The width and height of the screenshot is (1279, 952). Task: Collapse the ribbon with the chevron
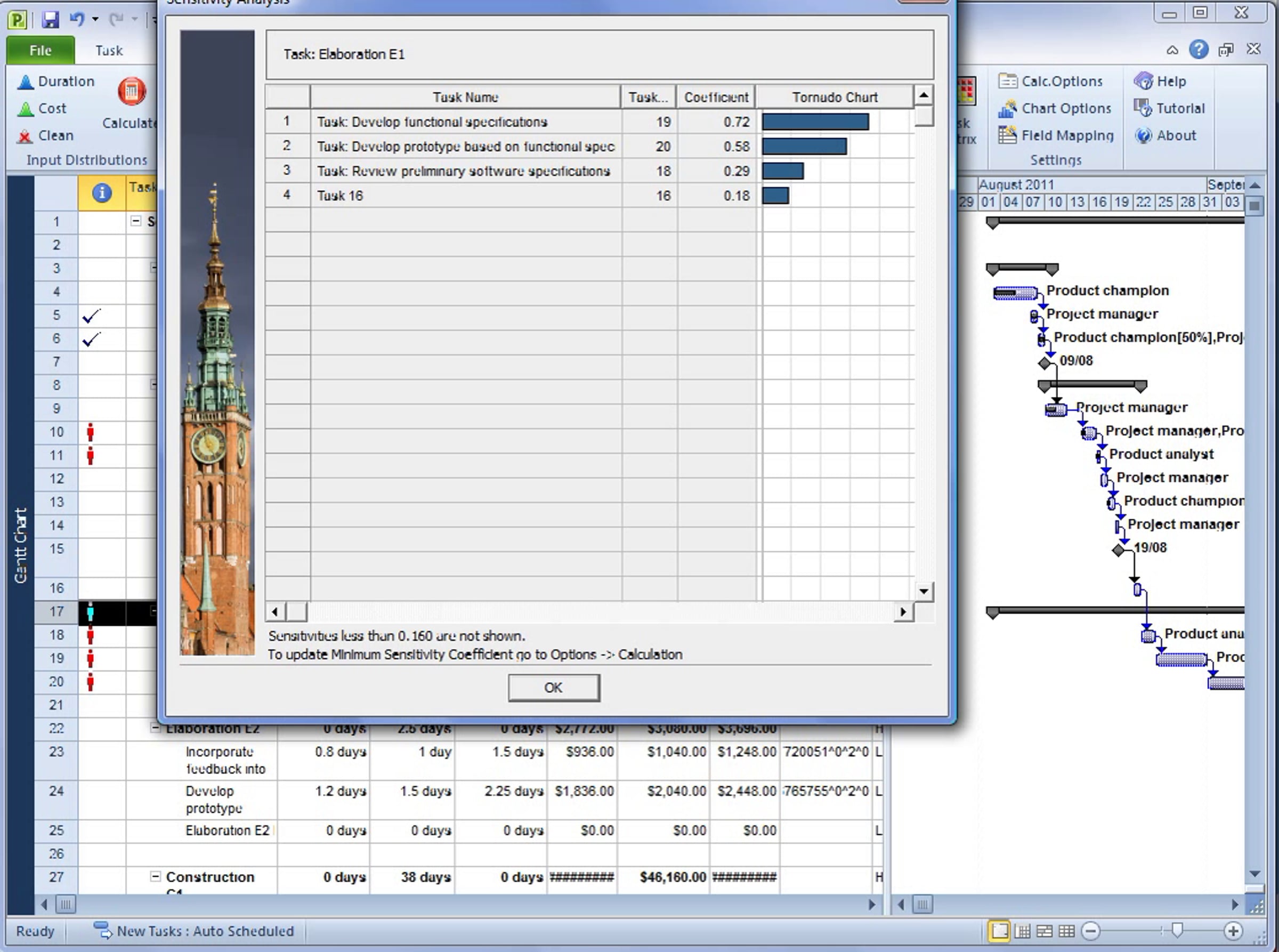point(1172,50)
